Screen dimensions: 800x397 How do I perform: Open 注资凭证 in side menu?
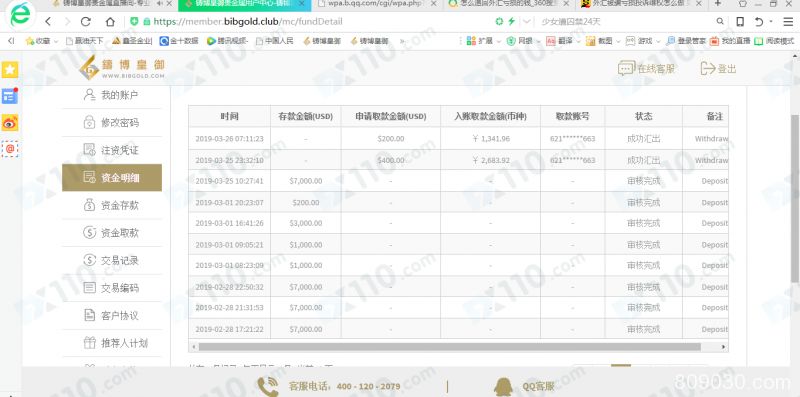112,150
